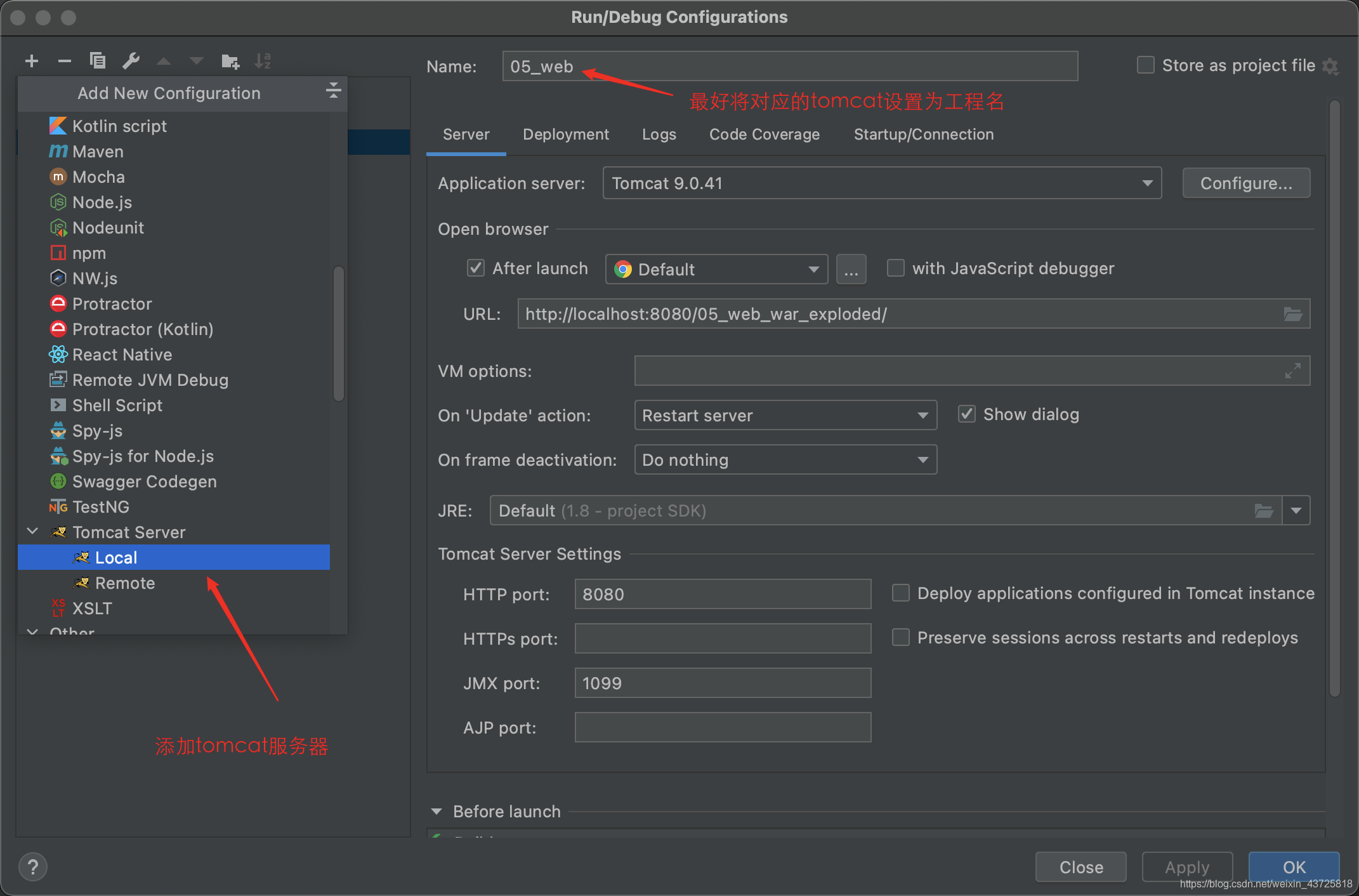Click the Name input field
The width and height of the screenshot is (1359, 896).
pyautogui.click(x=790, y=66)
